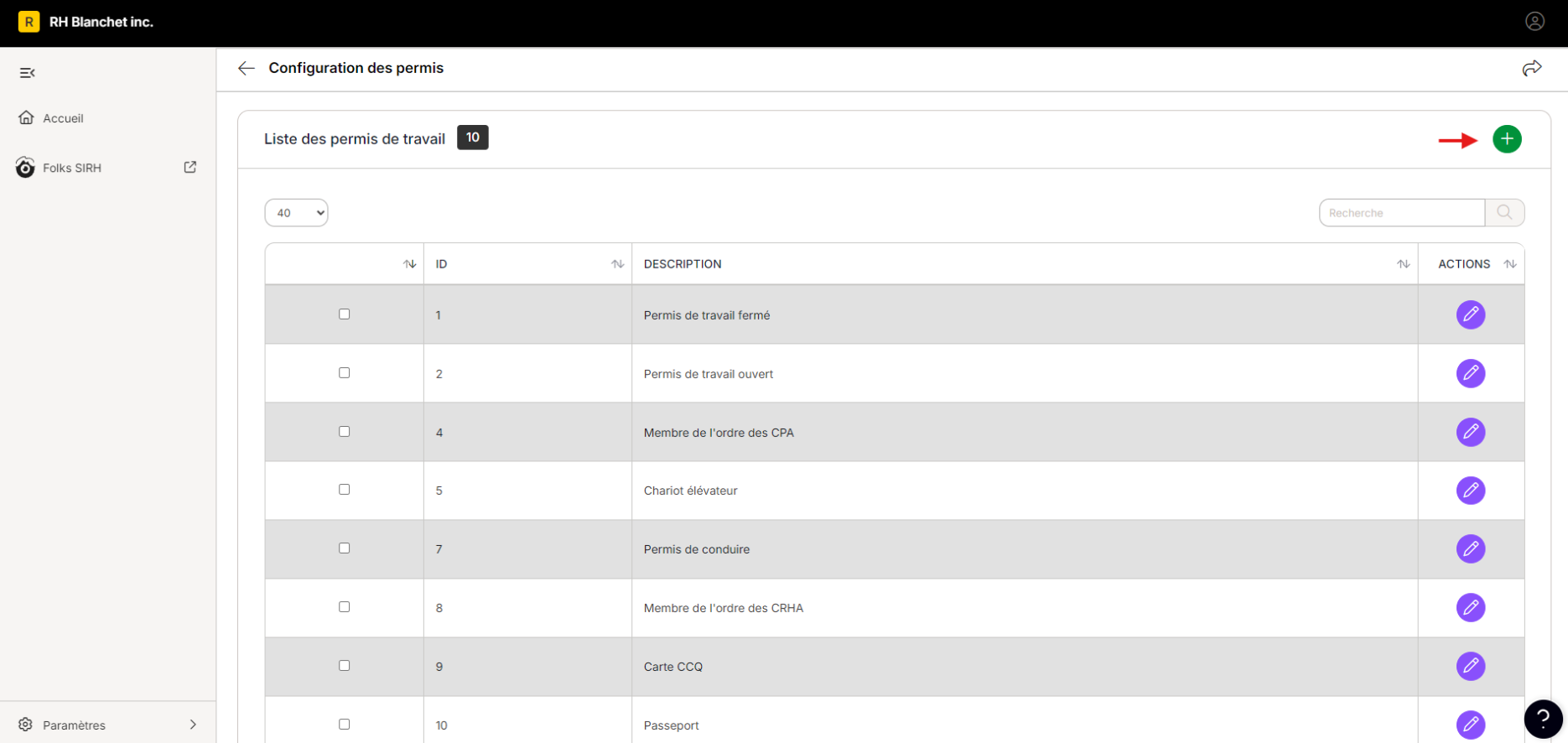Image resolution: width=1568 pixels, height=743 pixels.
Task: Sort the Actions column
Action: 1510,264
